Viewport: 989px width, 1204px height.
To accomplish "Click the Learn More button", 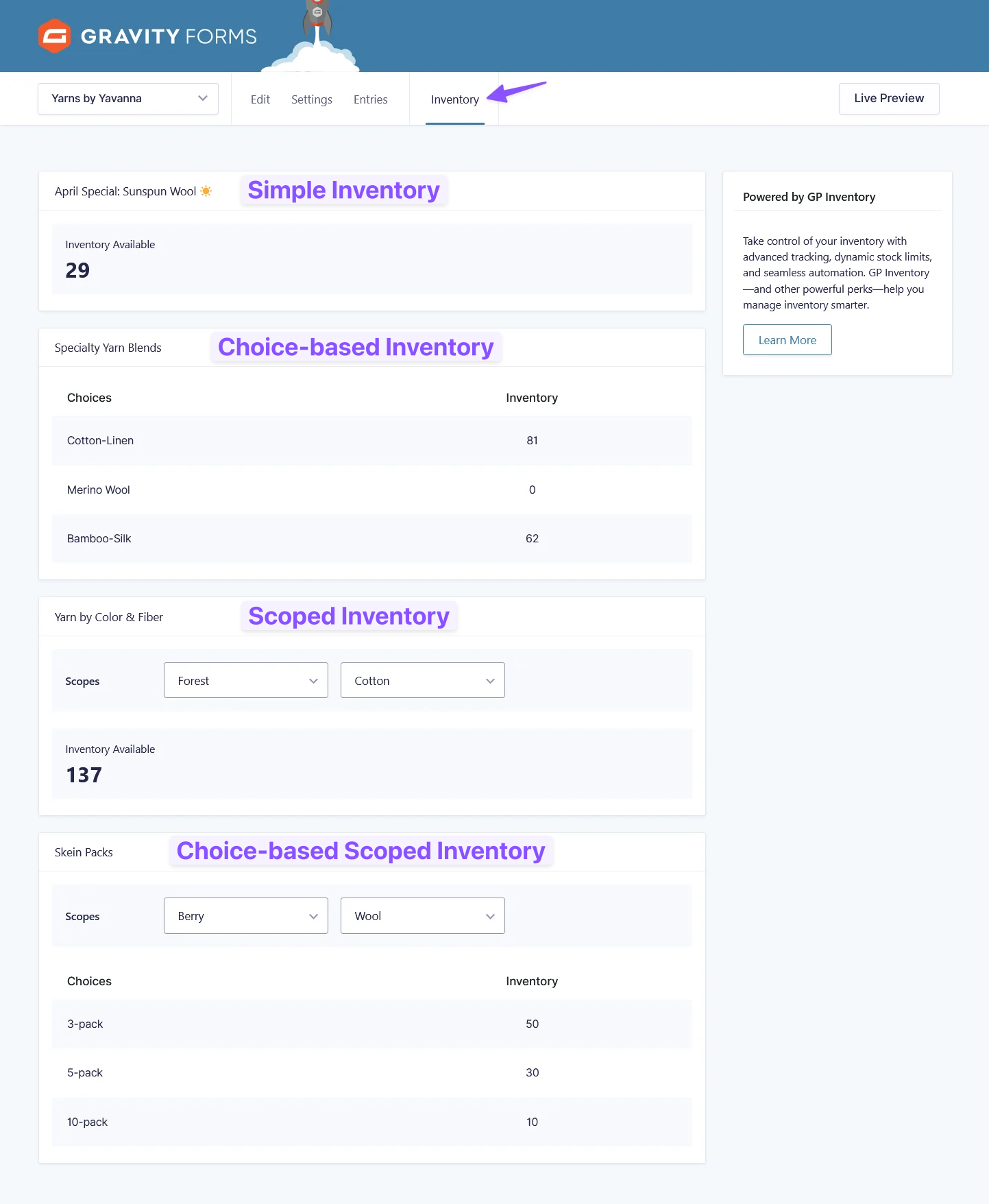I will [x=787, y=340].
